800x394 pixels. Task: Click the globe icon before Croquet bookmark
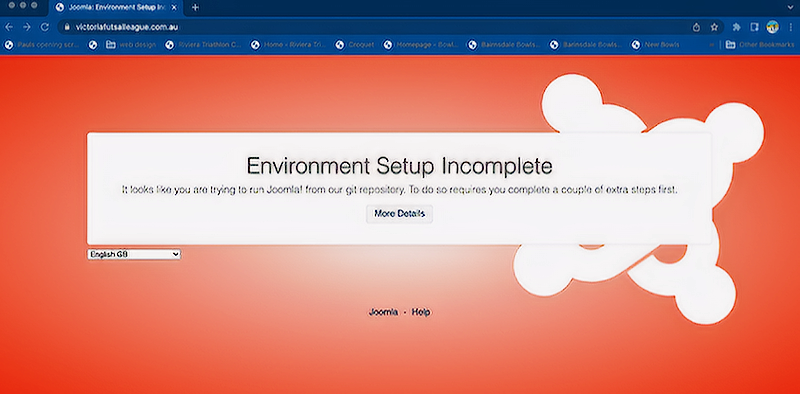[x=340, y=45]
